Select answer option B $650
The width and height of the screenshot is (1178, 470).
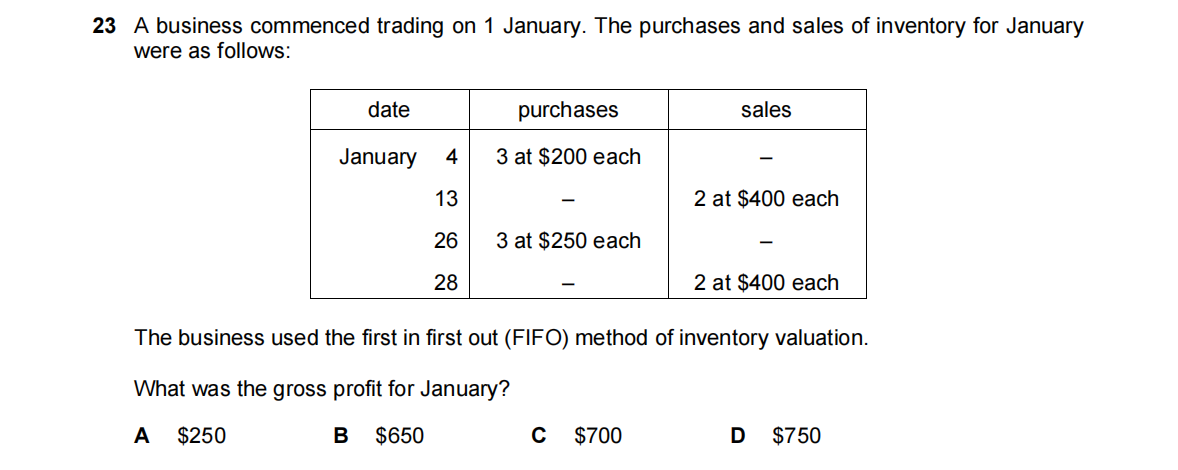[379, 436]
